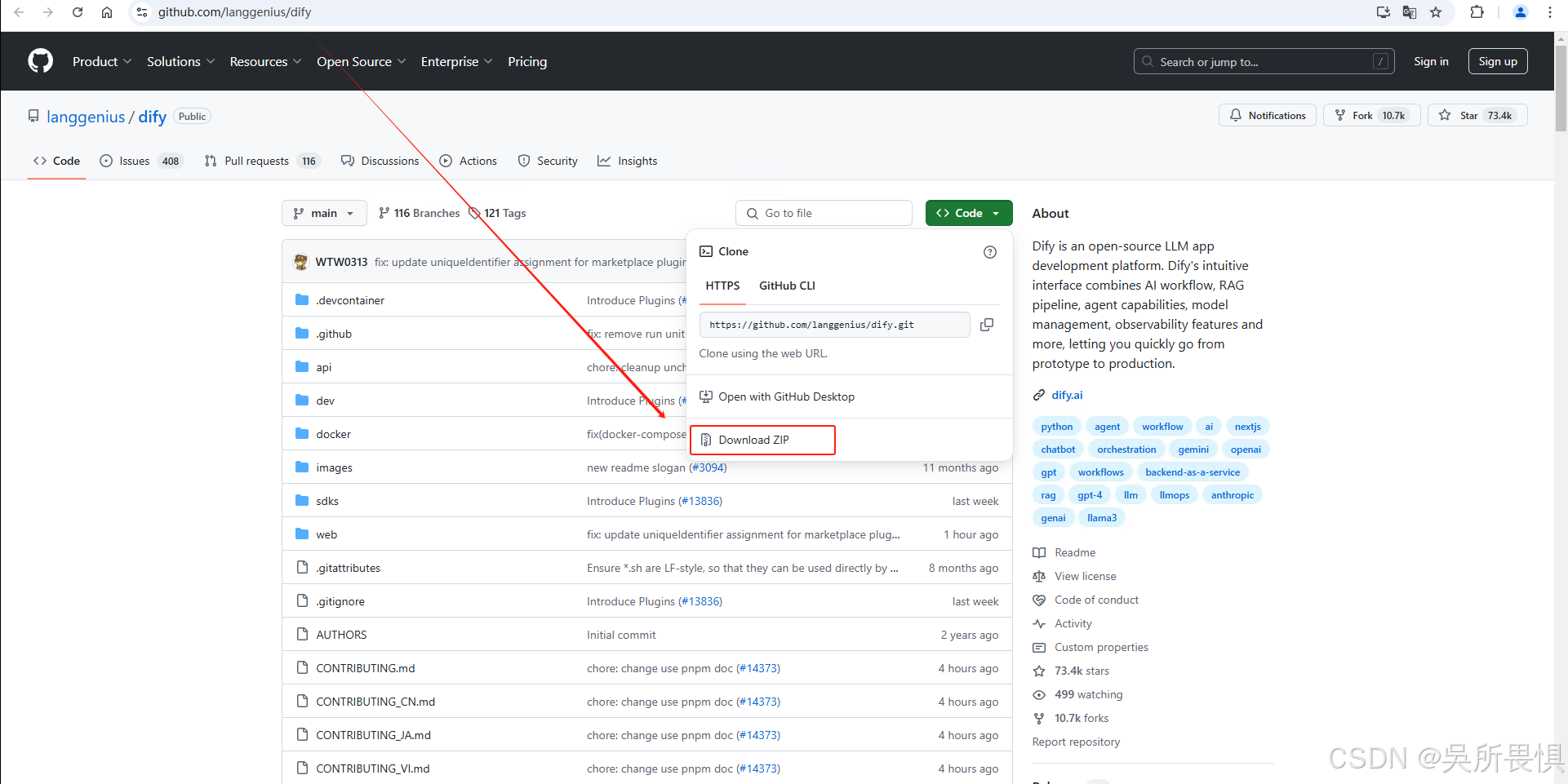Select the GitHub CLI clone tab
This screenshot has height=784, width=1568.
click(x=787, y=286)
